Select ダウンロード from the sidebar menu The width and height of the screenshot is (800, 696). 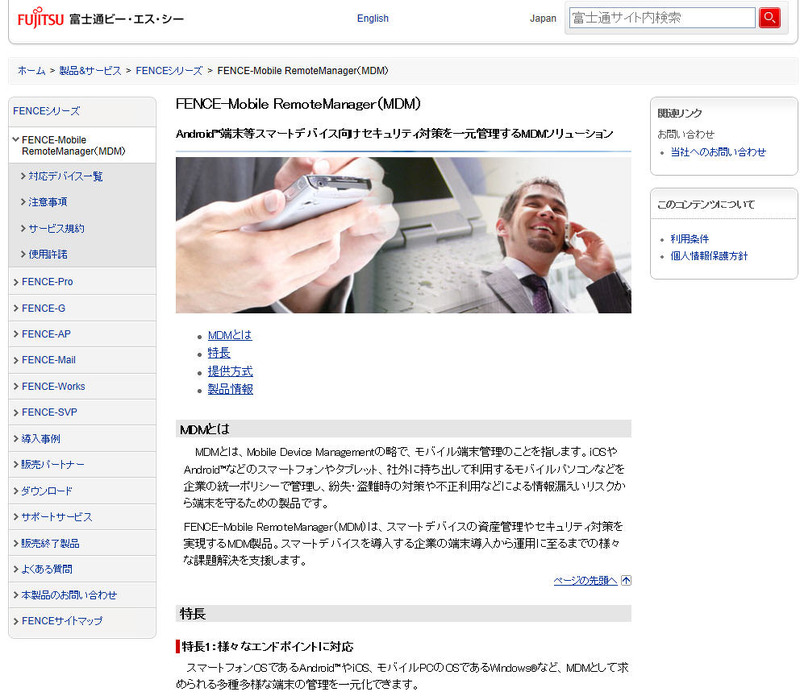pos(47,491)
